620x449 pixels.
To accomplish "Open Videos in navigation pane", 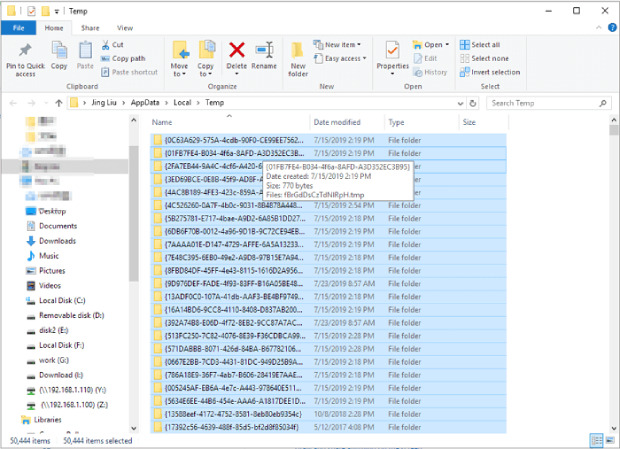I will 50,285.
